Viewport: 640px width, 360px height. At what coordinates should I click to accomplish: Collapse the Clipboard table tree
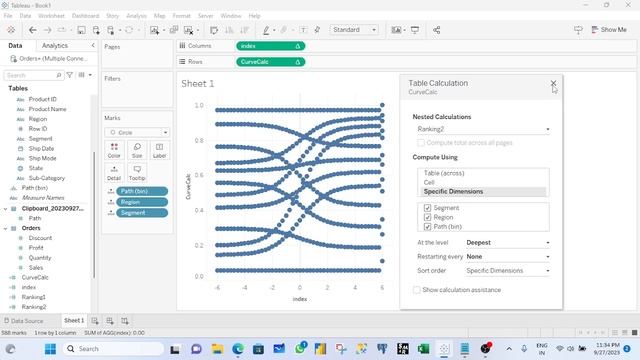click(x=5, y=209)
